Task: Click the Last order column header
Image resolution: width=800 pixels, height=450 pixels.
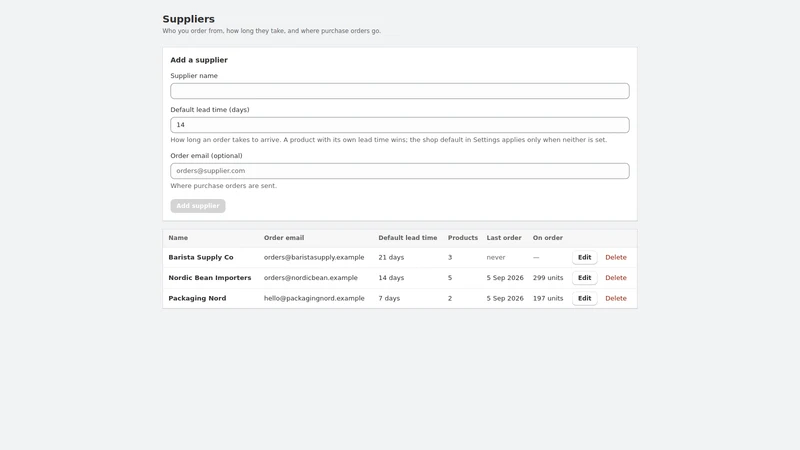Action: [x=504, y=238]
